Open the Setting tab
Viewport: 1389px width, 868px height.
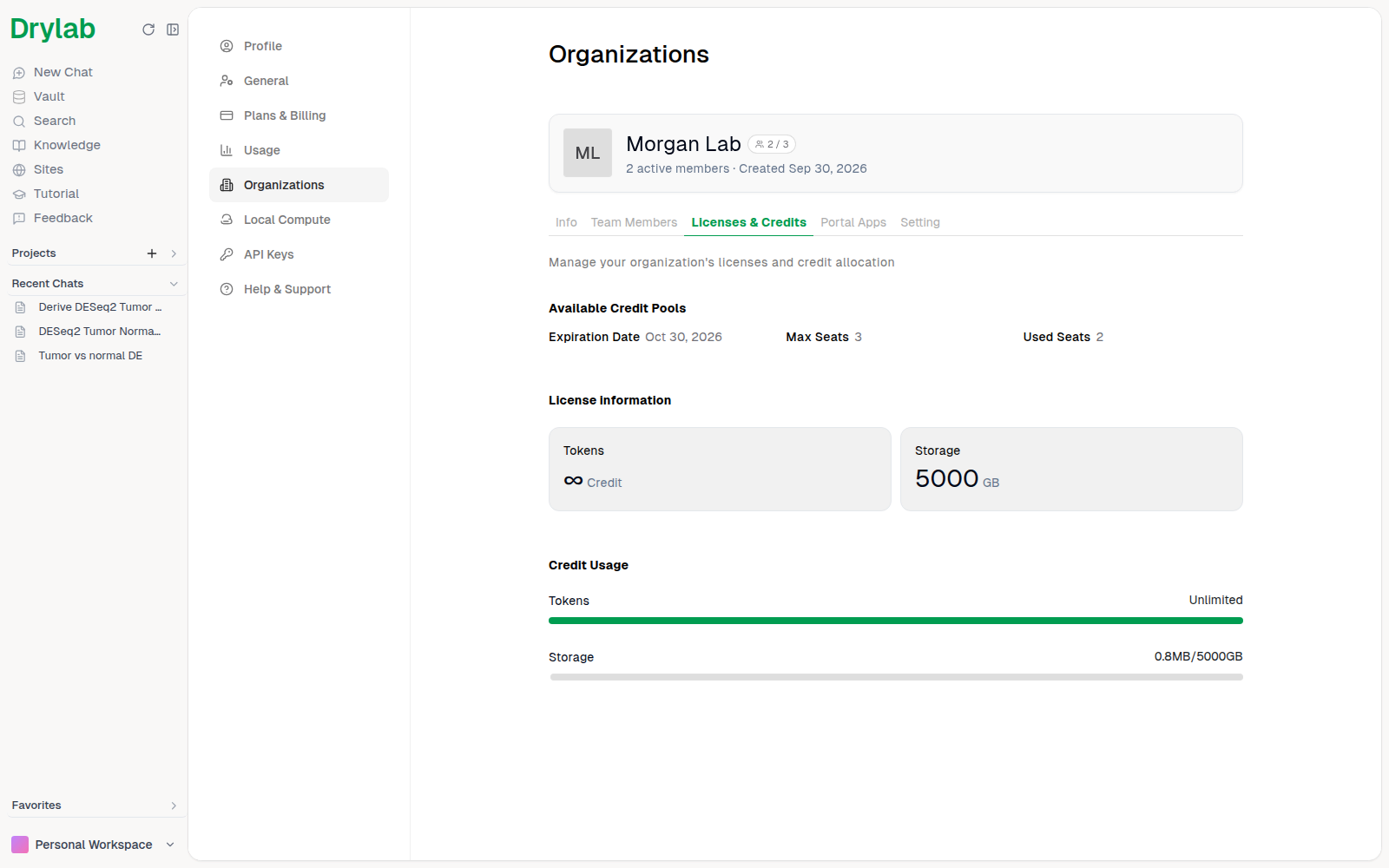920,222
